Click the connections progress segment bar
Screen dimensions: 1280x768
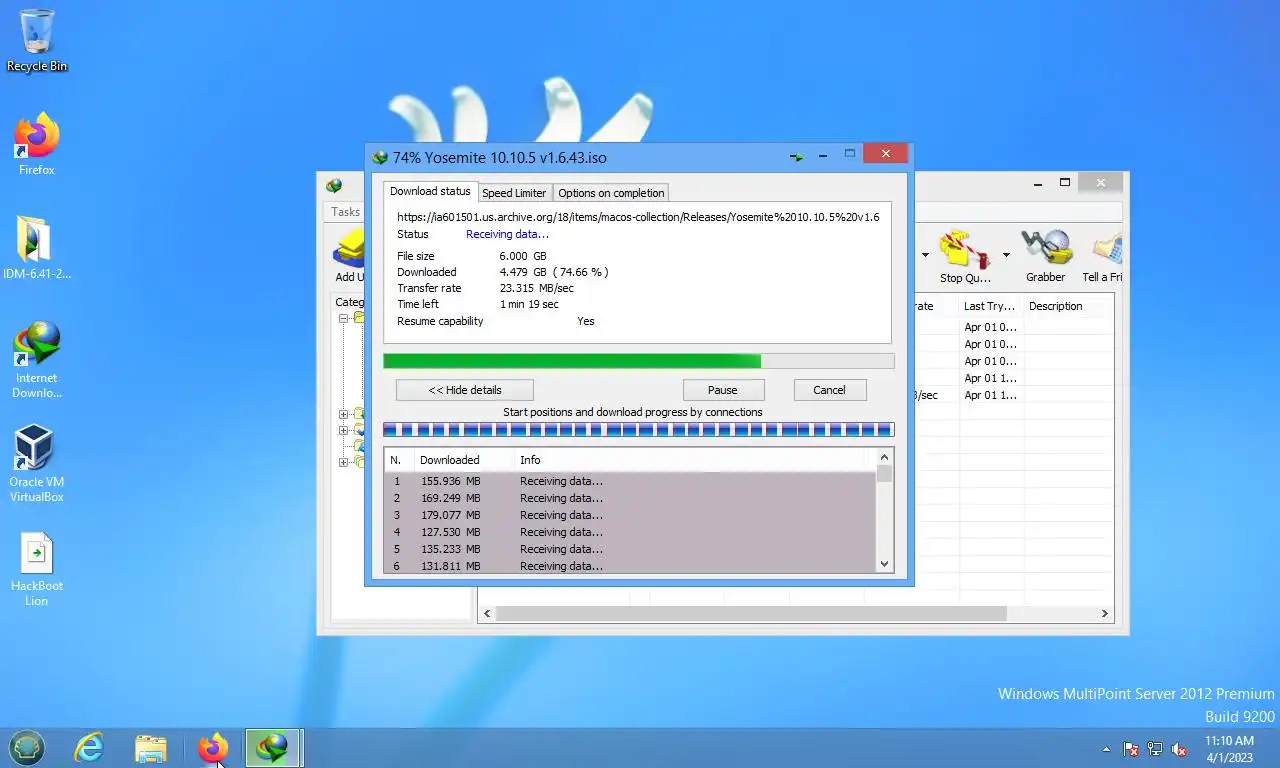click(x=638, y=430)
